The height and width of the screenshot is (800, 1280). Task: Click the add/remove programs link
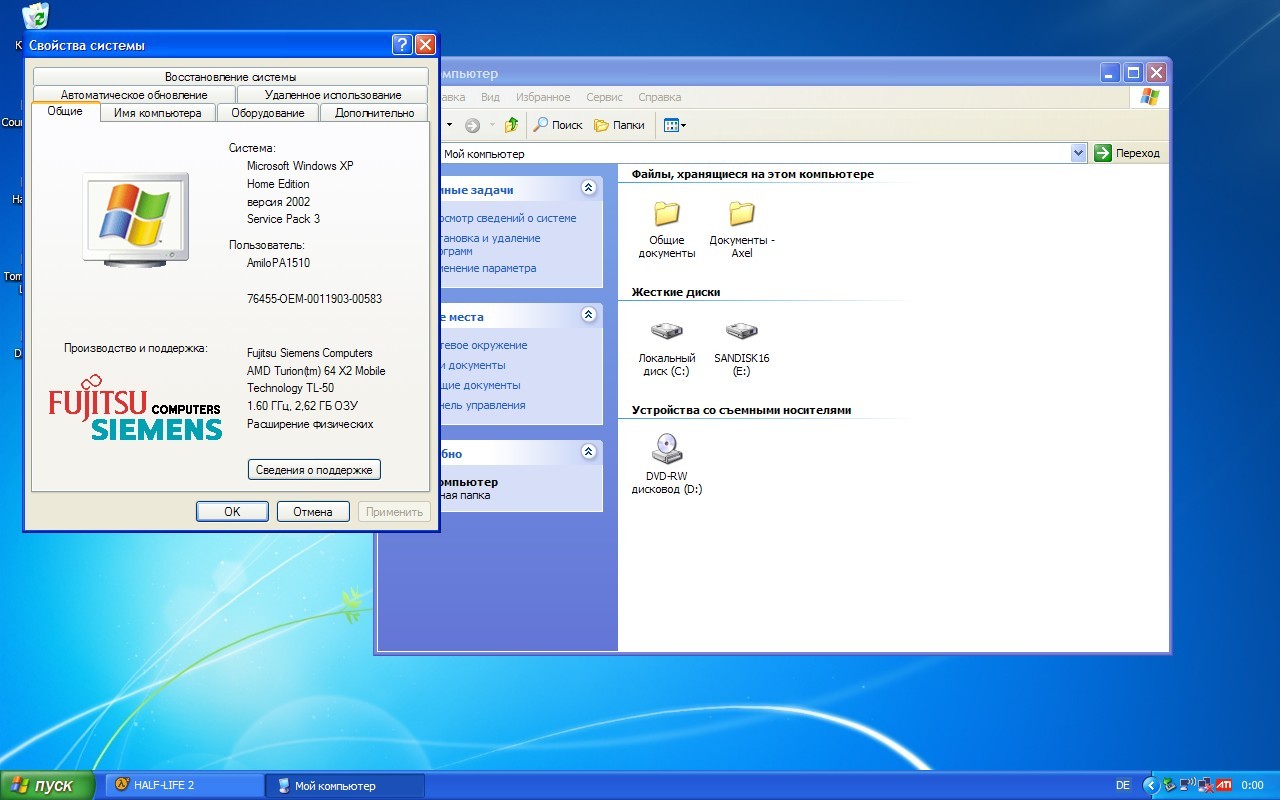click(490, 244)
